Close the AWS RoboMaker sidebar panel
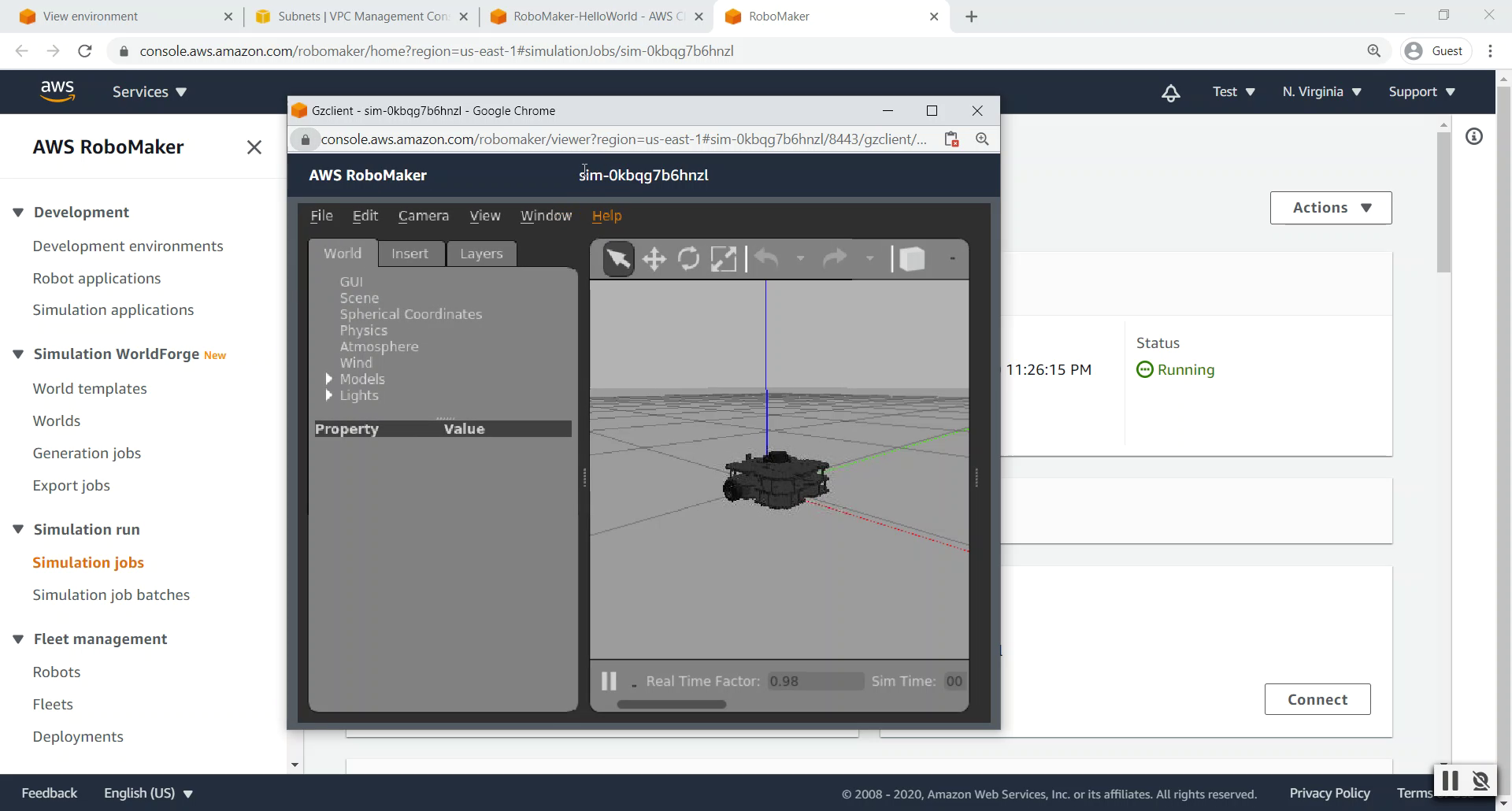 point(254,147)
